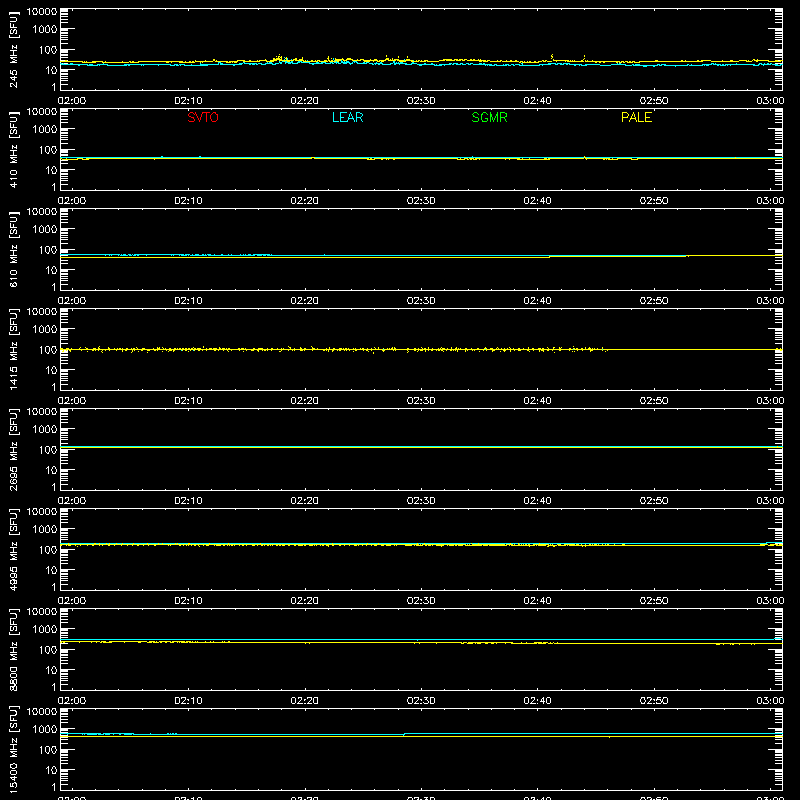
Task: Select the 8800 MHz [SFU] axis label
Action: [13, 649]
